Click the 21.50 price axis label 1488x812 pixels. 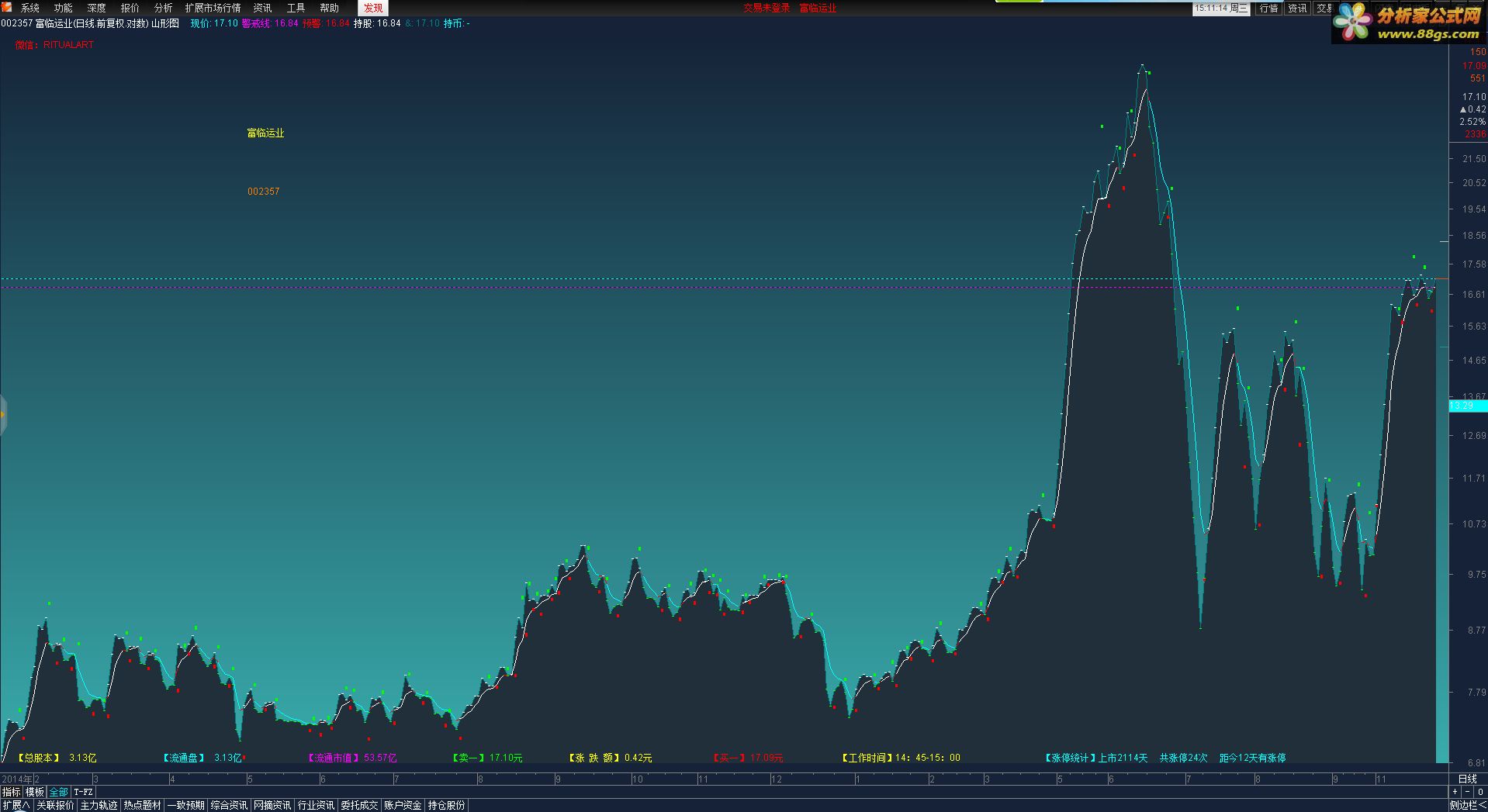1473,159
